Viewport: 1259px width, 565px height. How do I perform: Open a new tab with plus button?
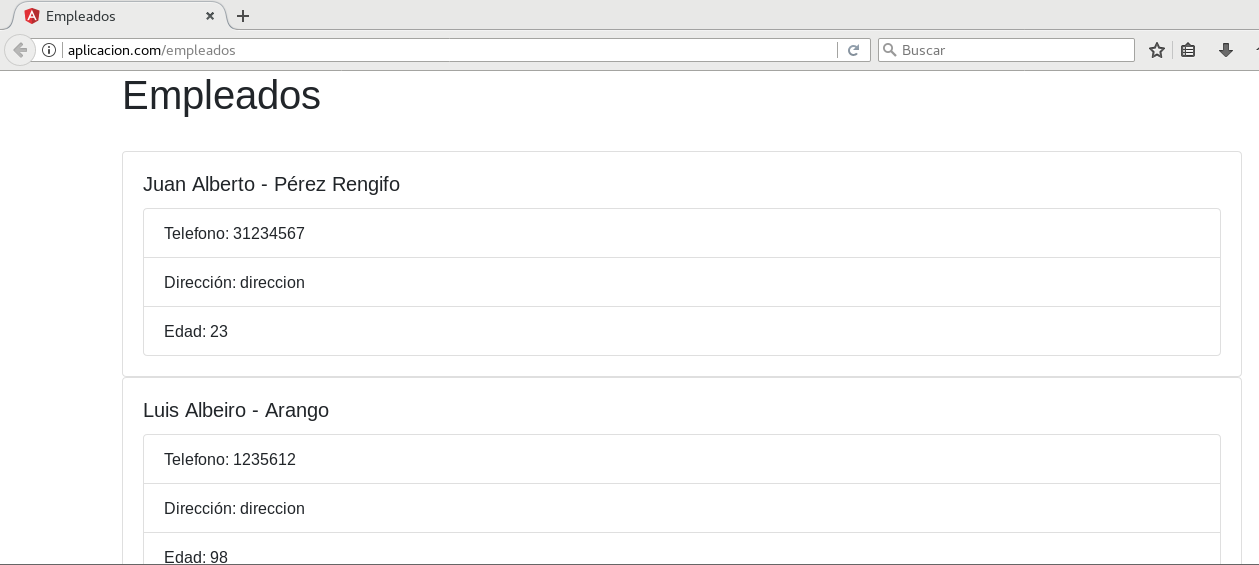pos(243,16)
